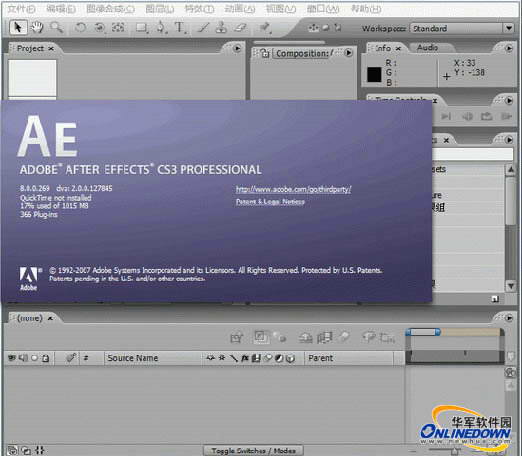This screenshot has height=456, width=522.
Task: Open the Effects panel flyout menu
Action: [x=509, y=140]
